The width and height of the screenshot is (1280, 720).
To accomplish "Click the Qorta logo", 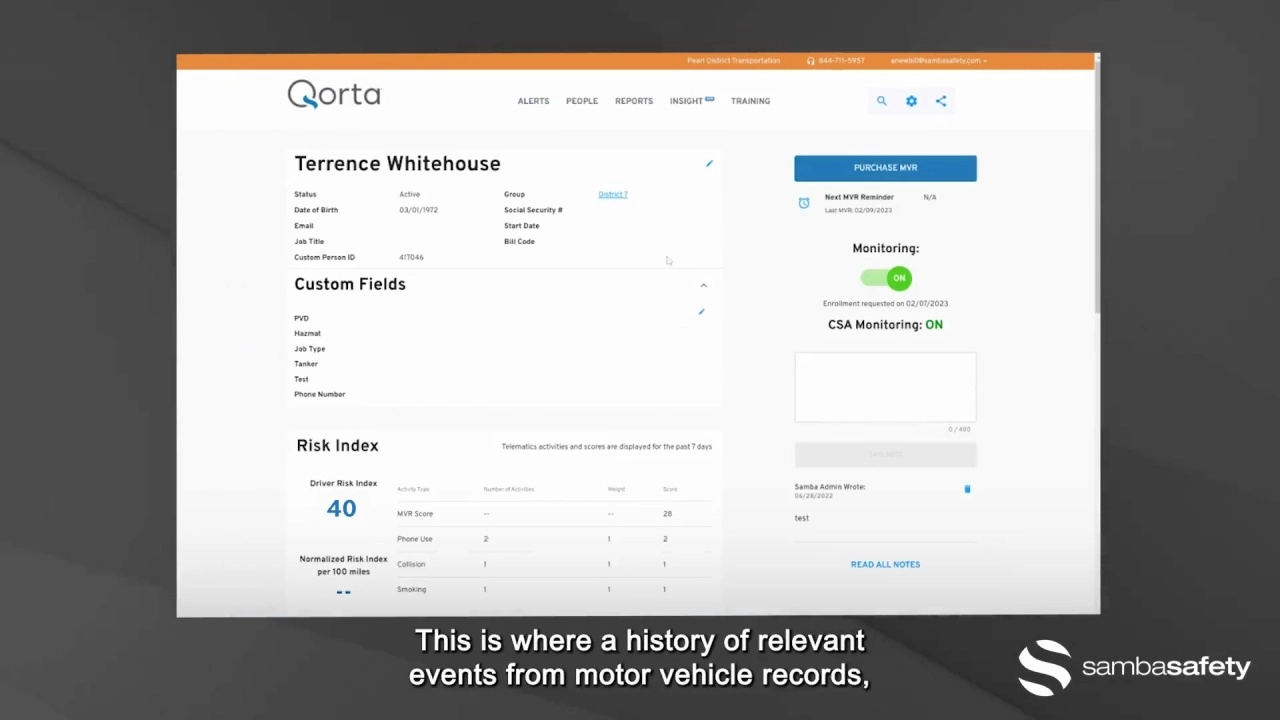I will pos(334,95).
